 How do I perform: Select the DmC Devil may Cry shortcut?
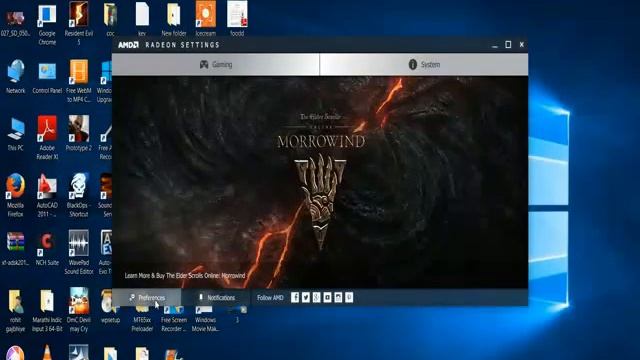click(78, 310)
